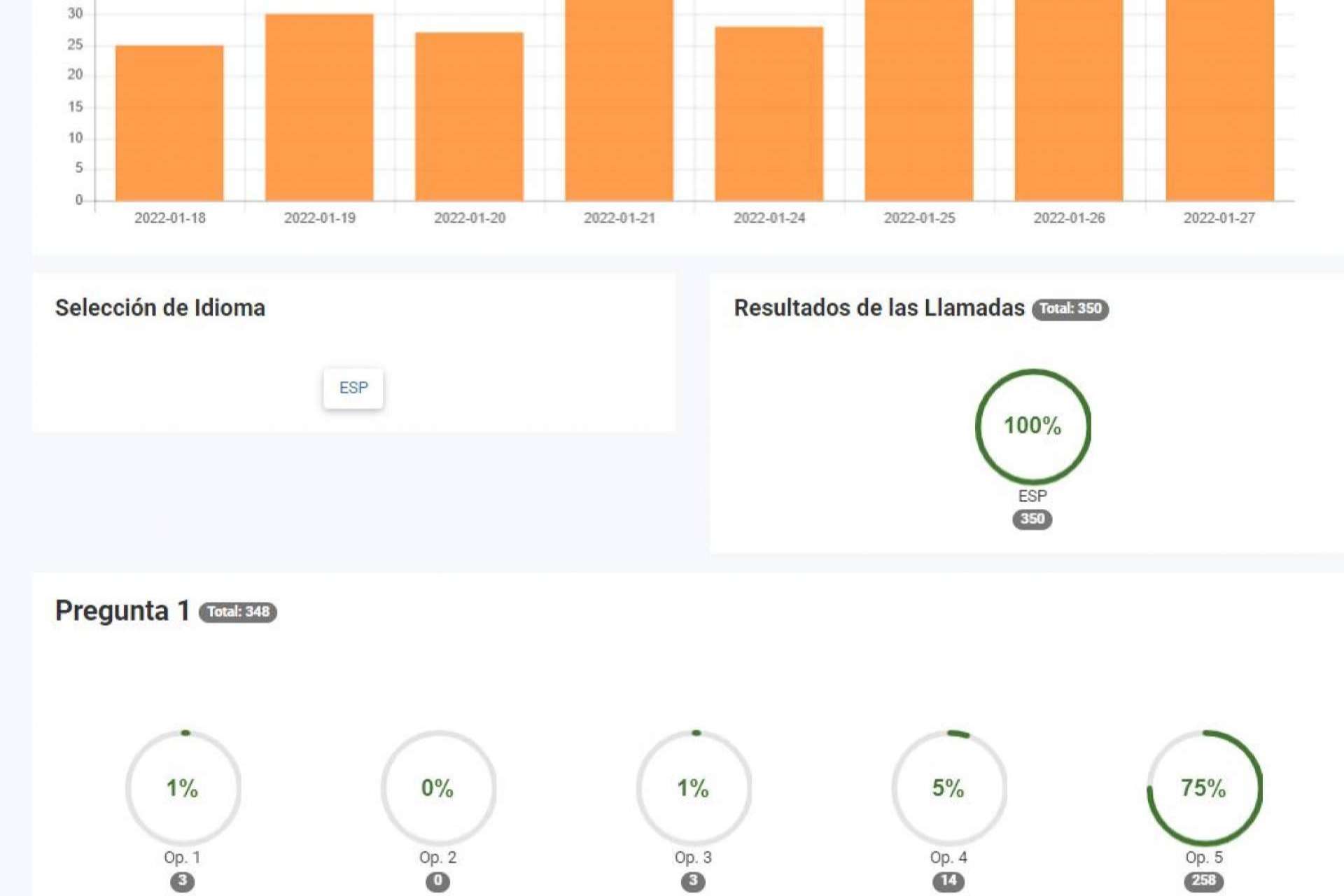1344x896 pixels.
Task: Click the Op. 1 circle showing 1%
Action: click(x=183, y=787)
